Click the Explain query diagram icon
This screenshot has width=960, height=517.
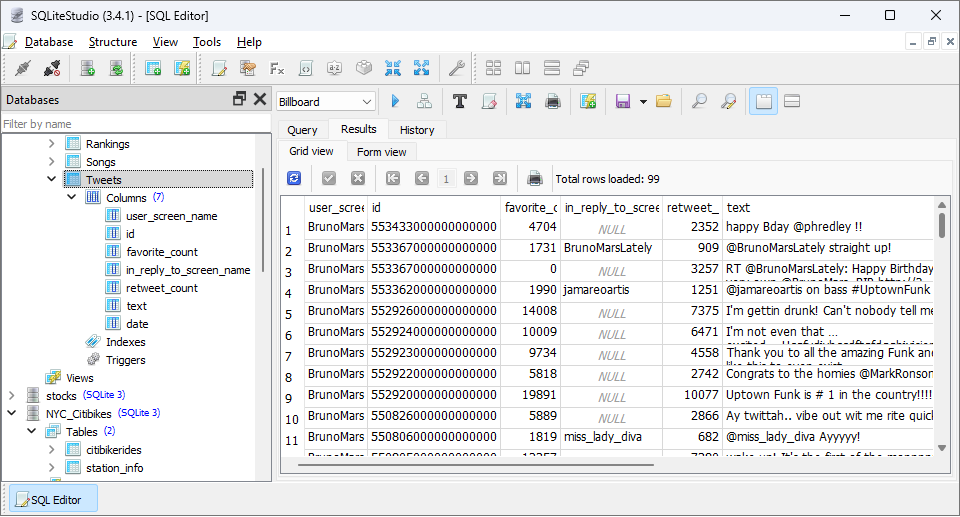(x=424, y=101)
